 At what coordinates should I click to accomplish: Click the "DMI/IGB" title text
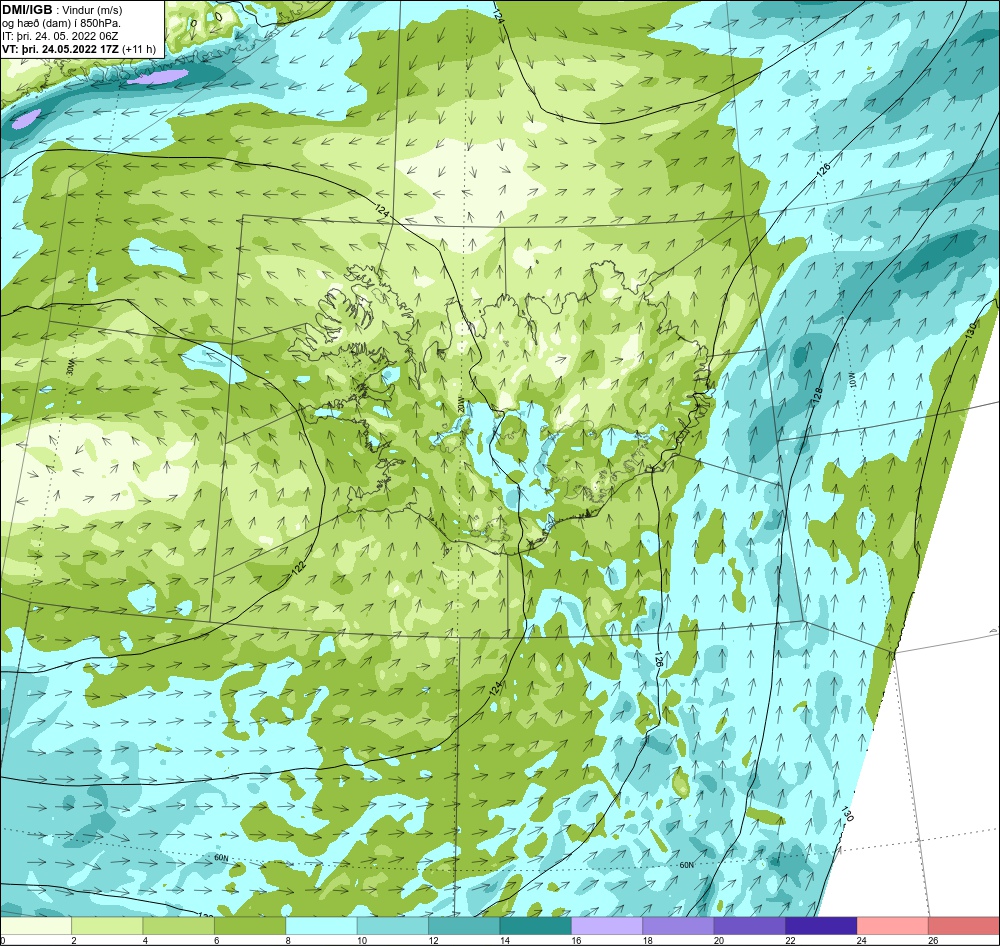click(27, 10)
